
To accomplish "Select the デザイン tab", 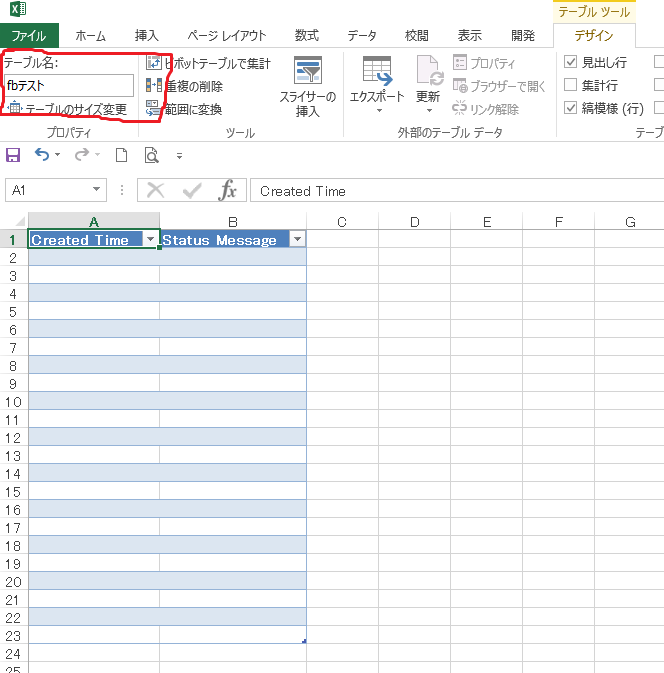I will (594, 36).
